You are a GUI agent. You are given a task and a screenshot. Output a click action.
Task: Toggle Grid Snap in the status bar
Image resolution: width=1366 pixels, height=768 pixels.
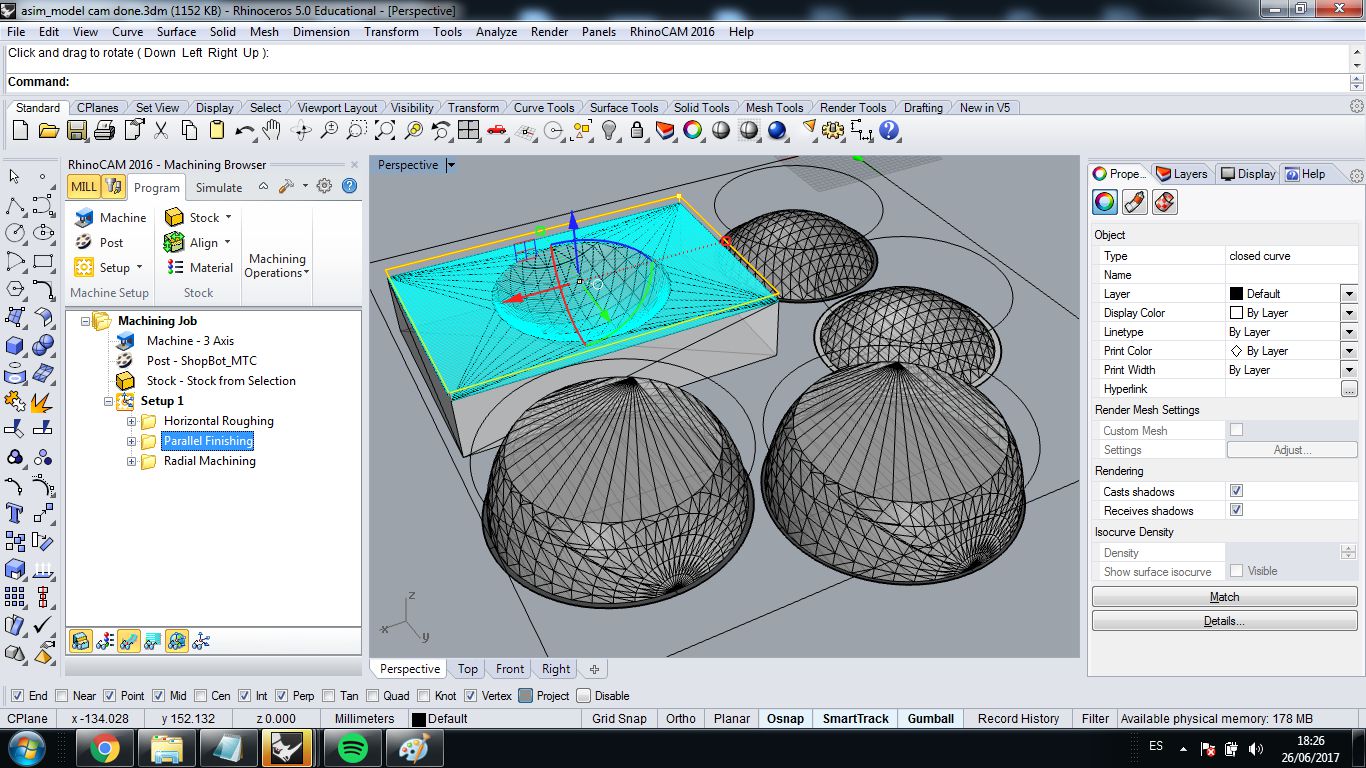point(619,719)
